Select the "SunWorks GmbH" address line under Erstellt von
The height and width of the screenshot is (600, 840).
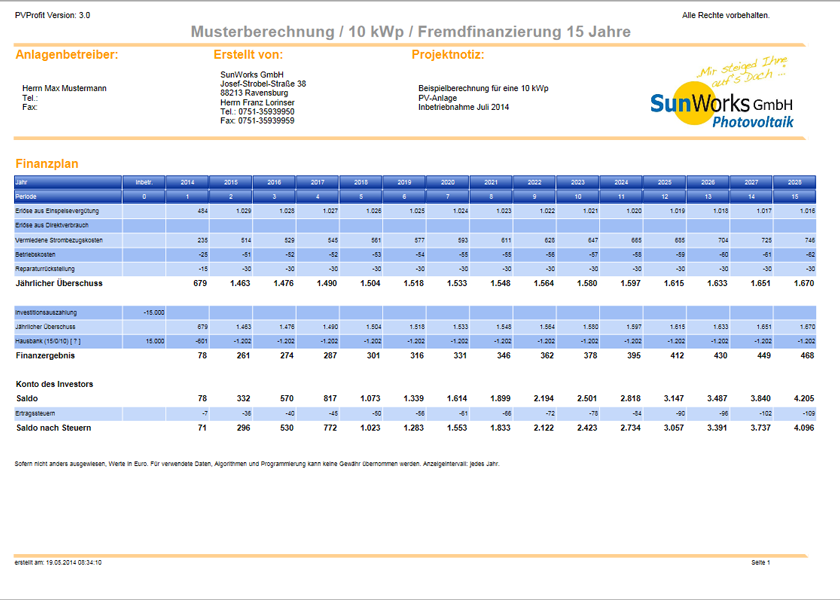click(252, 75)
